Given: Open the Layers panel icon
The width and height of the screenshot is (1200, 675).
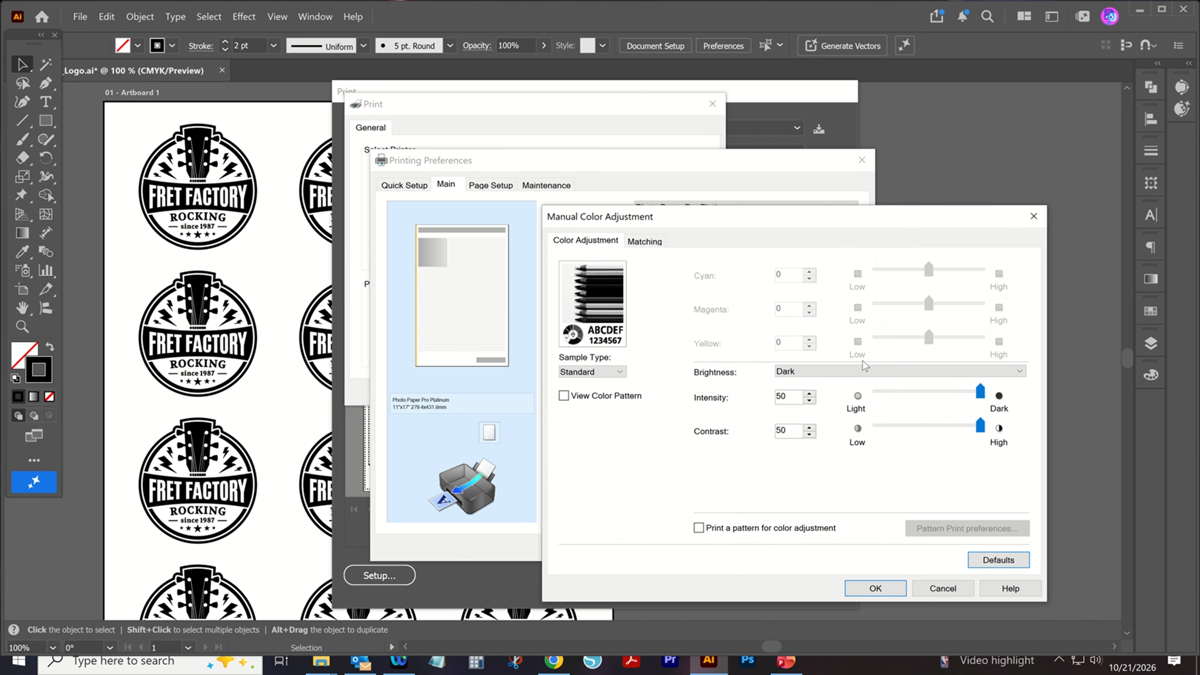Looking at the screenshot, I should coord(1151,343).
